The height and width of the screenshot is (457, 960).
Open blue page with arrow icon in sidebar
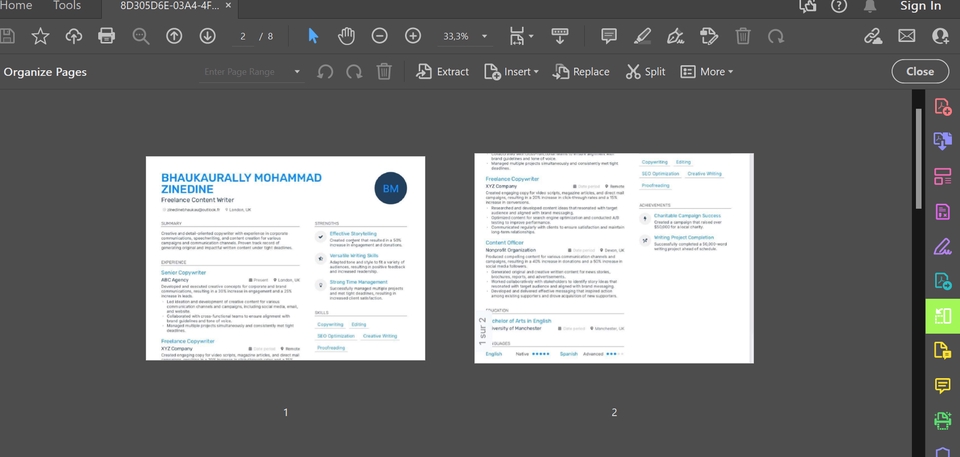click(x=942, y=281)
